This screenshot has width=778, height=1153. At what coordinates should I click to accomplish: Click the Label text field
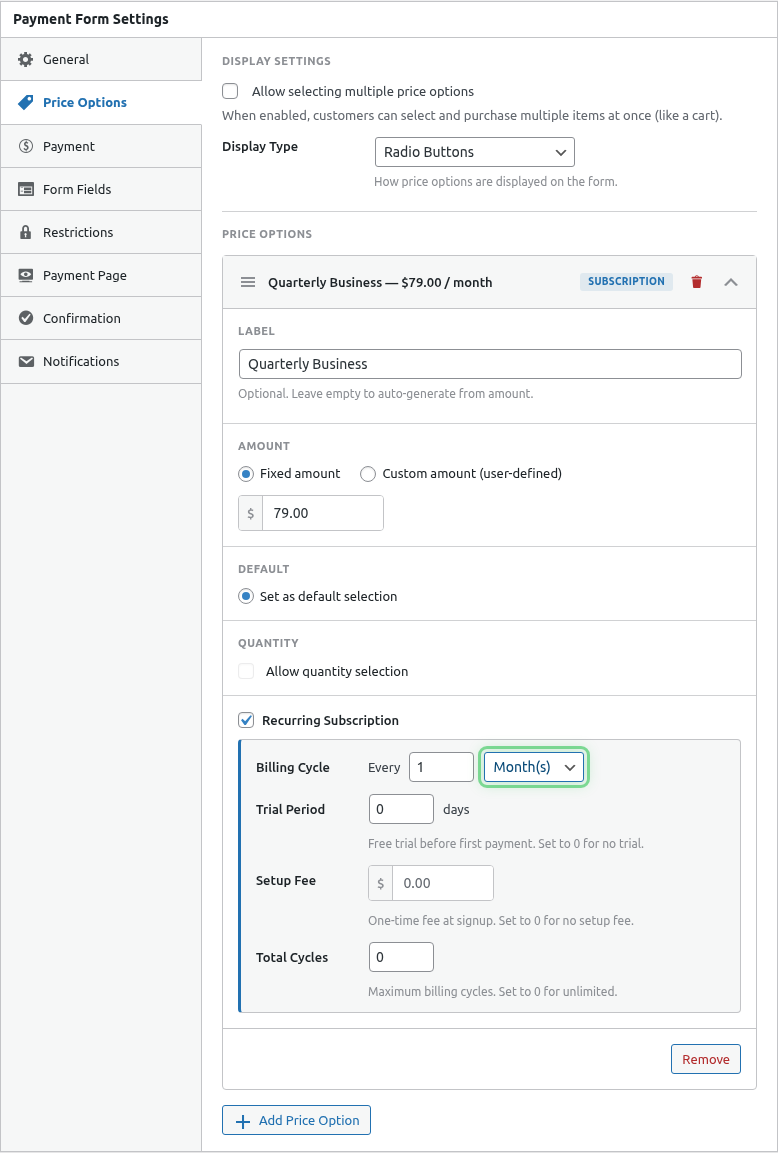(x=490, y=364)
